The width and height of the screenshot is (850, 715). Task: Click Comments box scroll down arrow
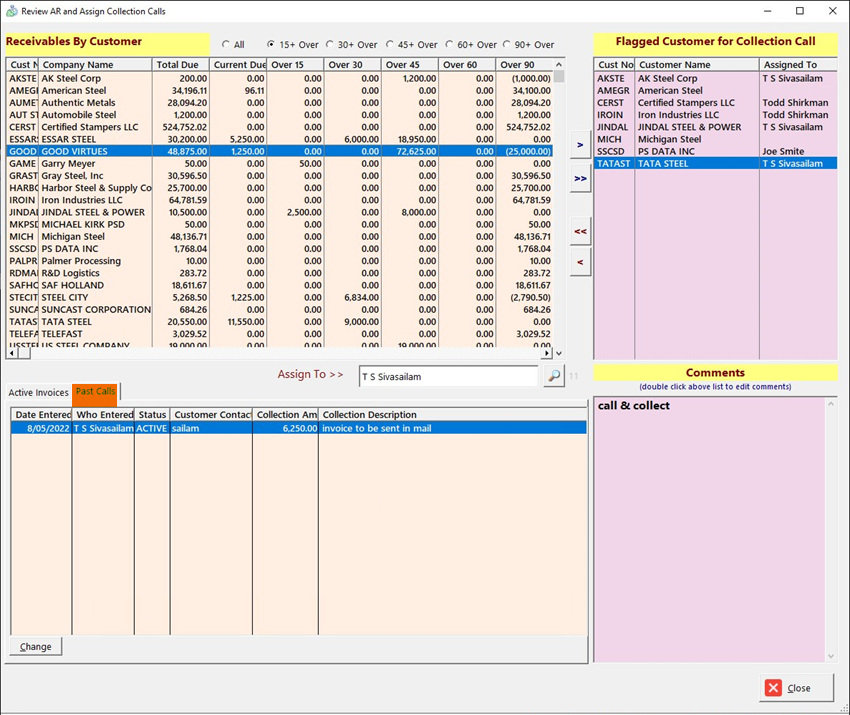click(831, 656)
